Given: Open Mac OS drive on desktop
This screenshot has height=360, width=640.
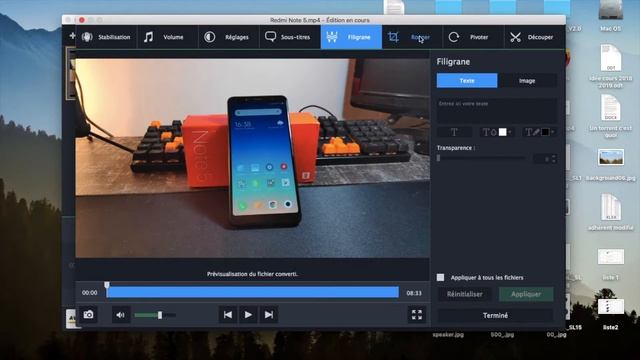Looking at the screenshot, I should pyautogui.click(x=611, y=16).
